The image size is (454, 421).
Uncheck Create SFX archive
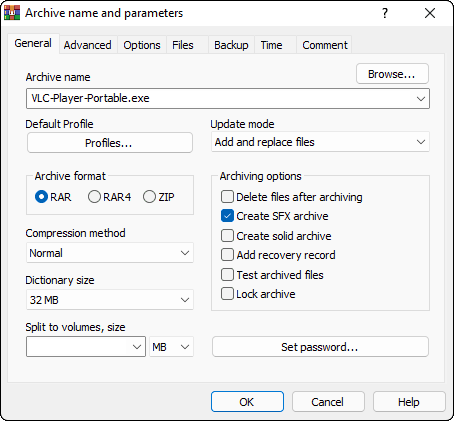(x=227, y=216)
